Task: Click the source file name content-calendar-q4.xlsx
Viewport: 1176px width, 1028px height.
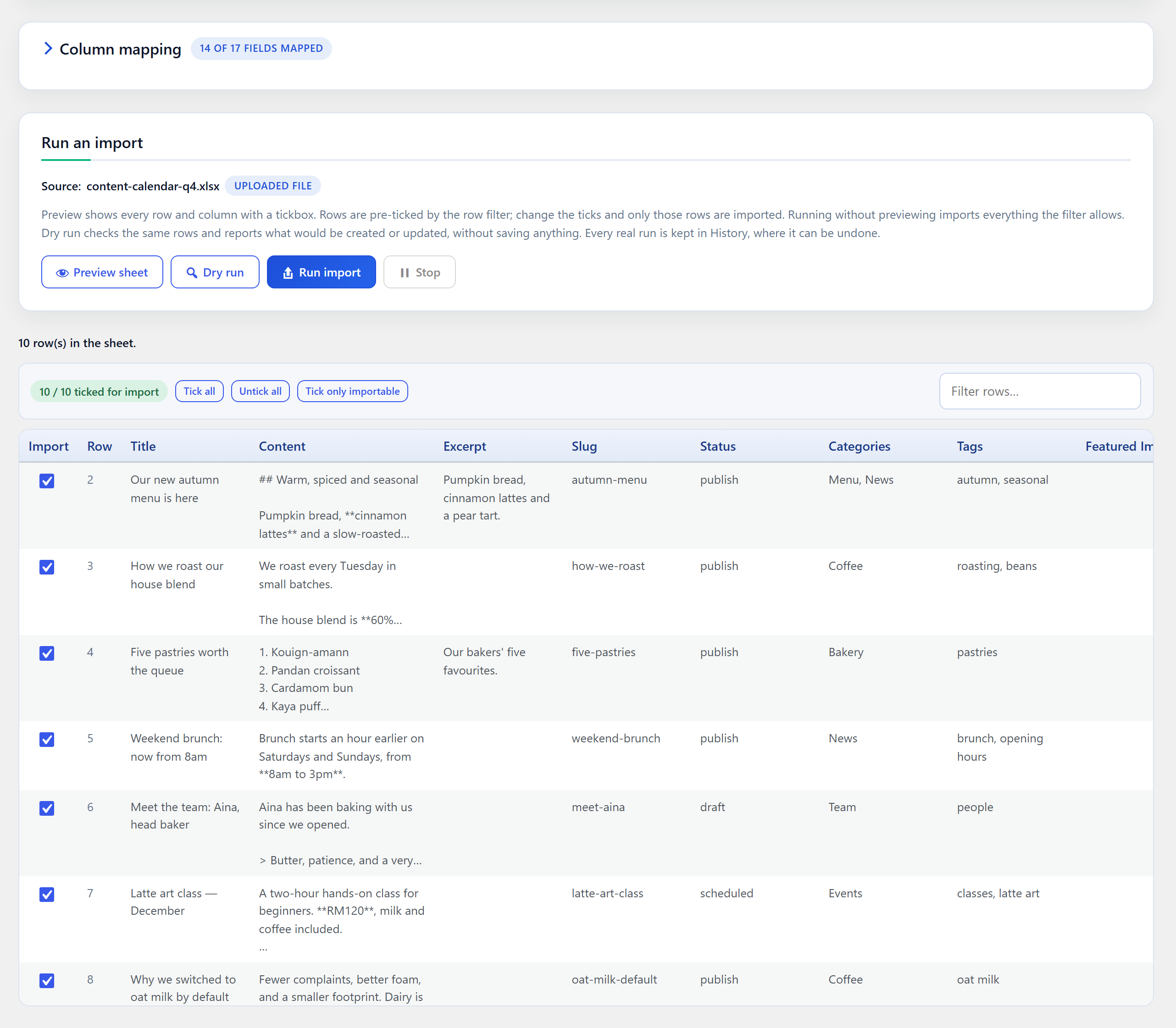Action: 153,187
